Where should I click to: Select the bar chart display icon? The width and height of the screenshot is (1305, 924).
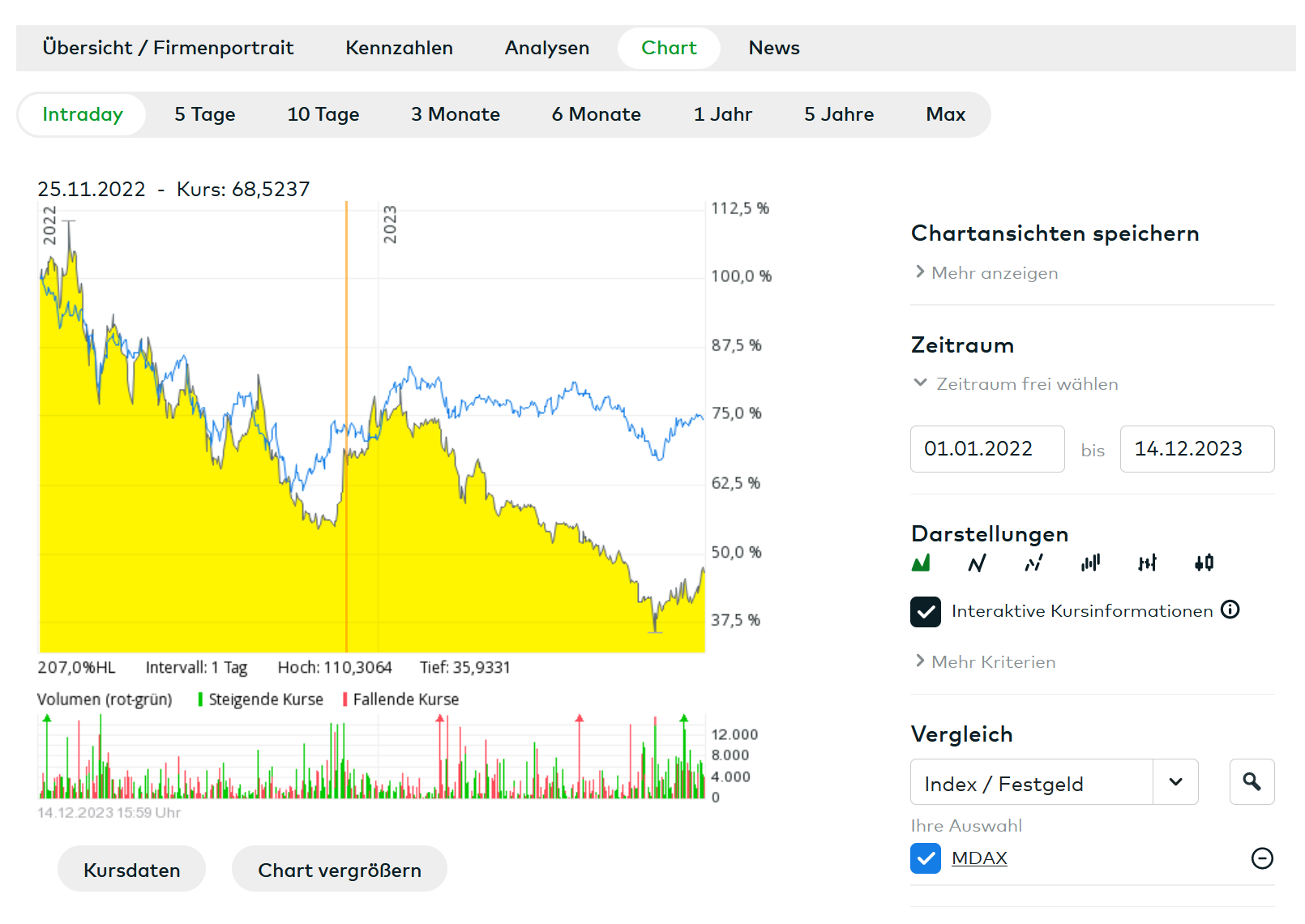[1091, 563]
